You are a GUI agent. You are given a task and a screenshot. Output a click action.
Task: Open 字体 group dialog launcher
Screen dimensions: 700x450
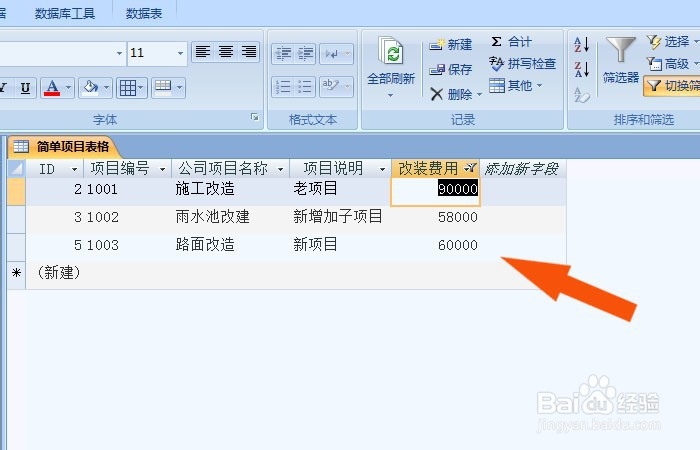click(x=255, y=117)
